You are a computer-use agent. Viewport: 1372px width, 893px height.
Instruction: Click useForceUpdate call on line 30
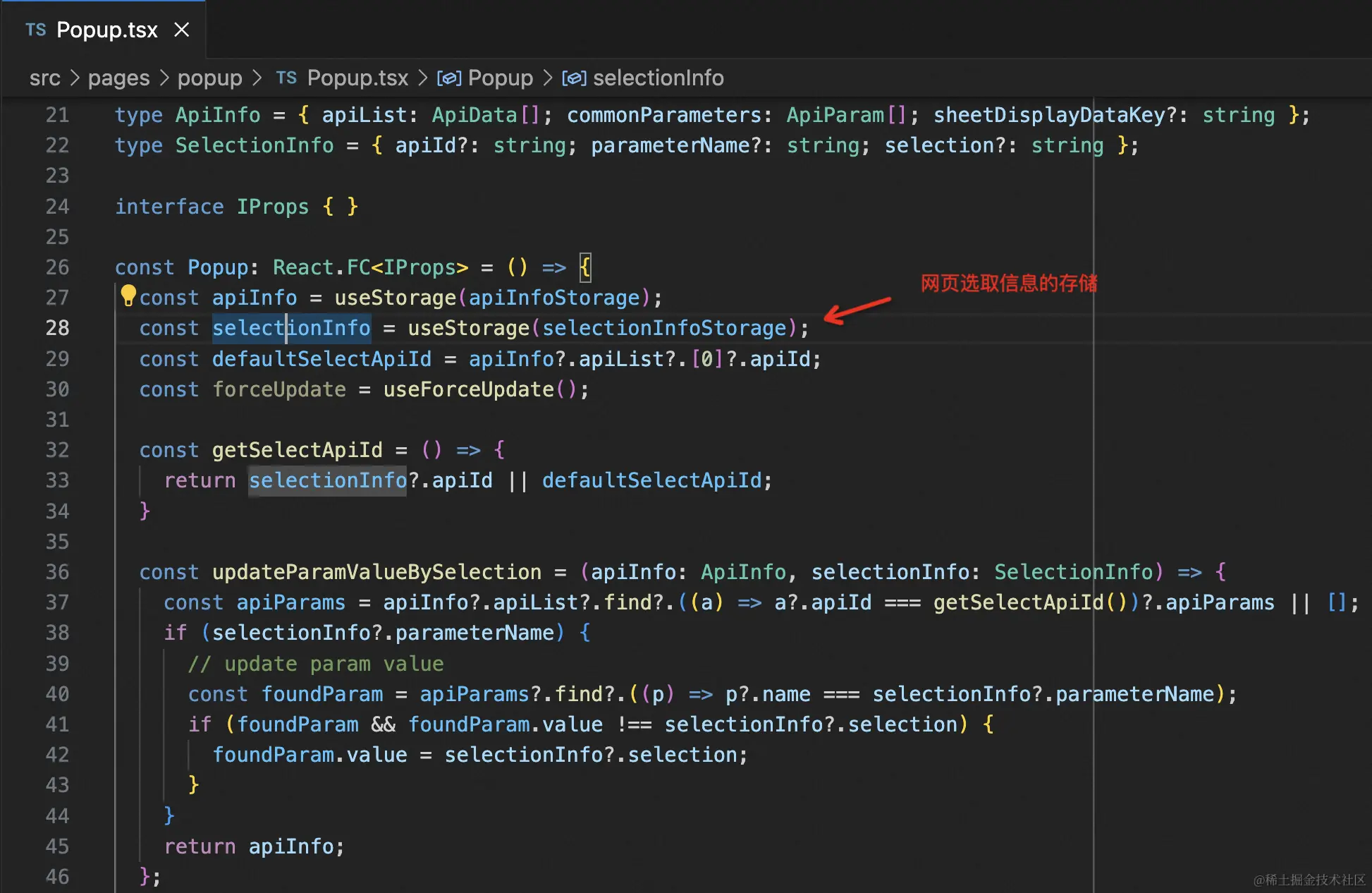click(468, 389)
